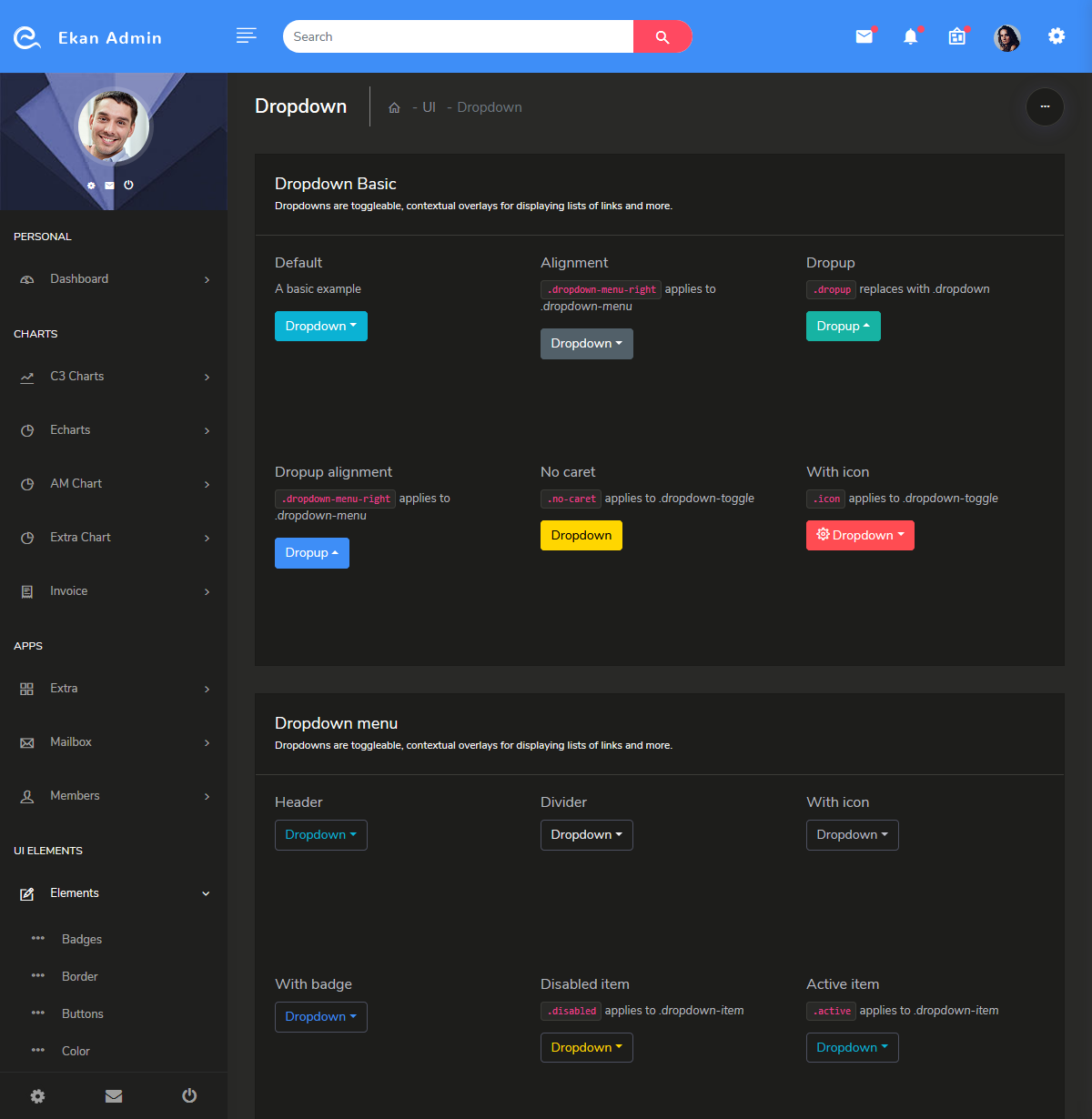The height and width of the screenshot is (1119, 1092).
Task: Click the UI breadcrumb link
Action: (429, 106)
